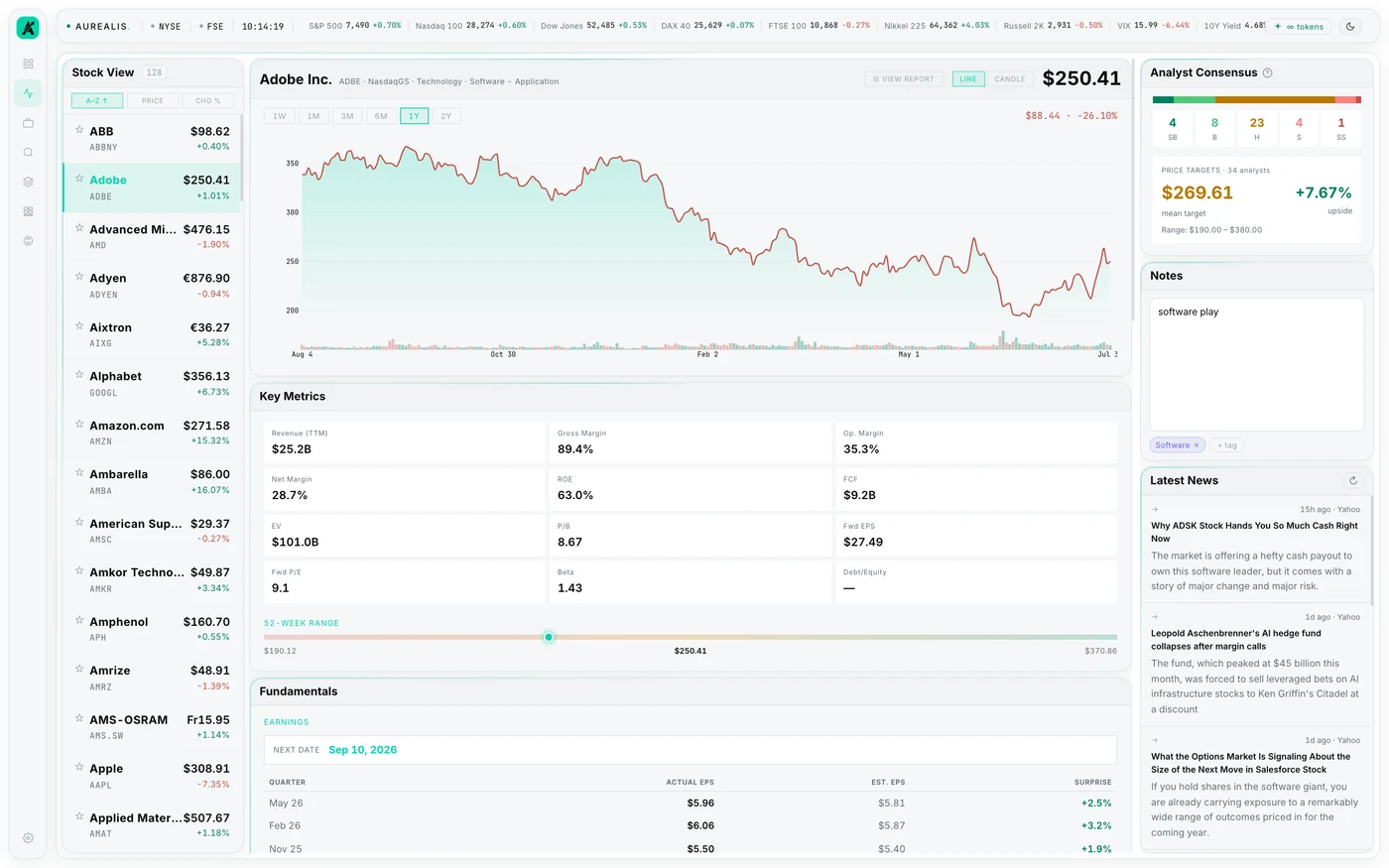Select the 1M chart range
This screenshot has width=1389, height=868.
coord(314,116)
